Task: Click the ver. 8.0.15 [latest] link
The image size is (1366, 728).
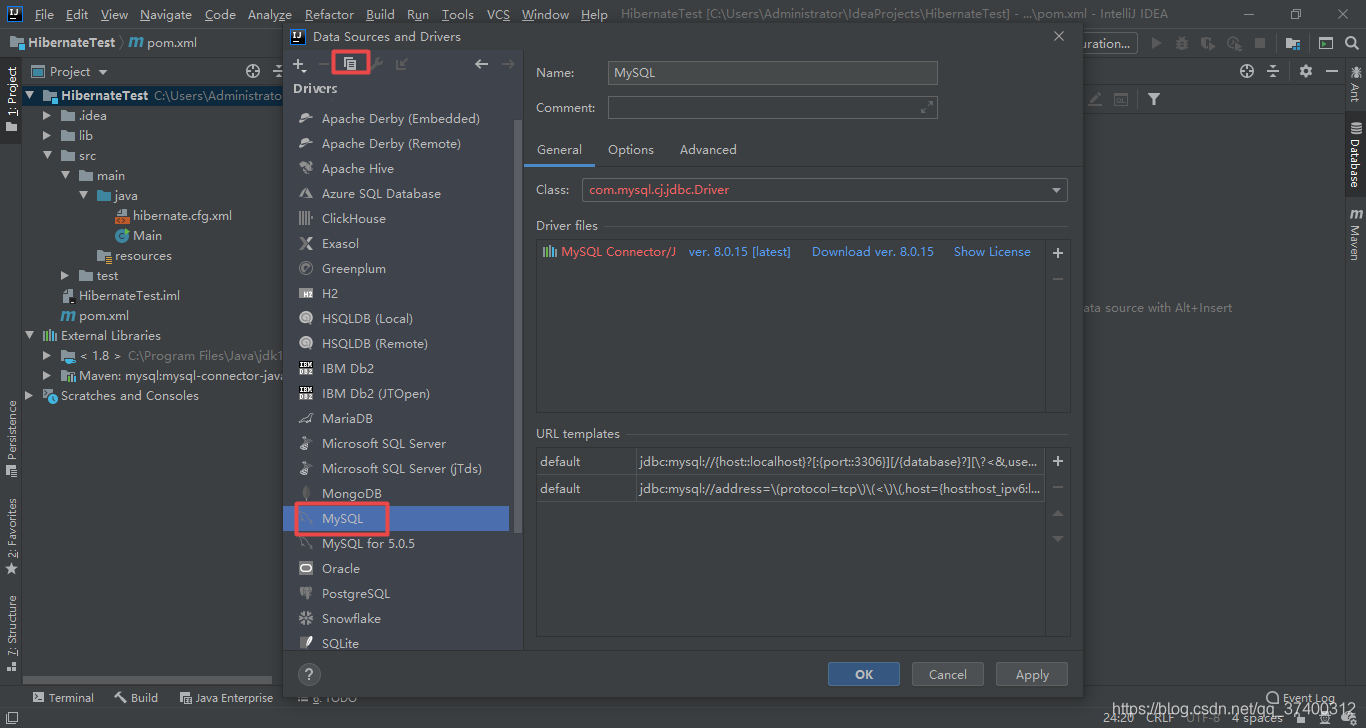Action: 739,252
